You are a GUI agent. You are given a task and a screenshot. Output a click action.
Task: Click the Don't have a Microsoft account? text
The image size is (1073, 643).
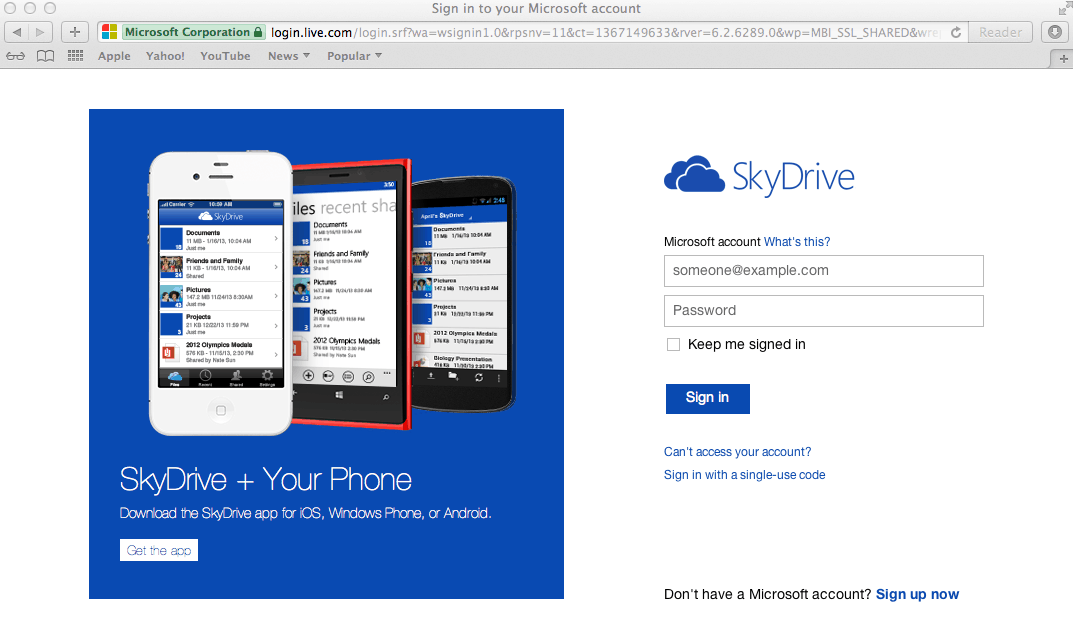(x=767, y=594)
